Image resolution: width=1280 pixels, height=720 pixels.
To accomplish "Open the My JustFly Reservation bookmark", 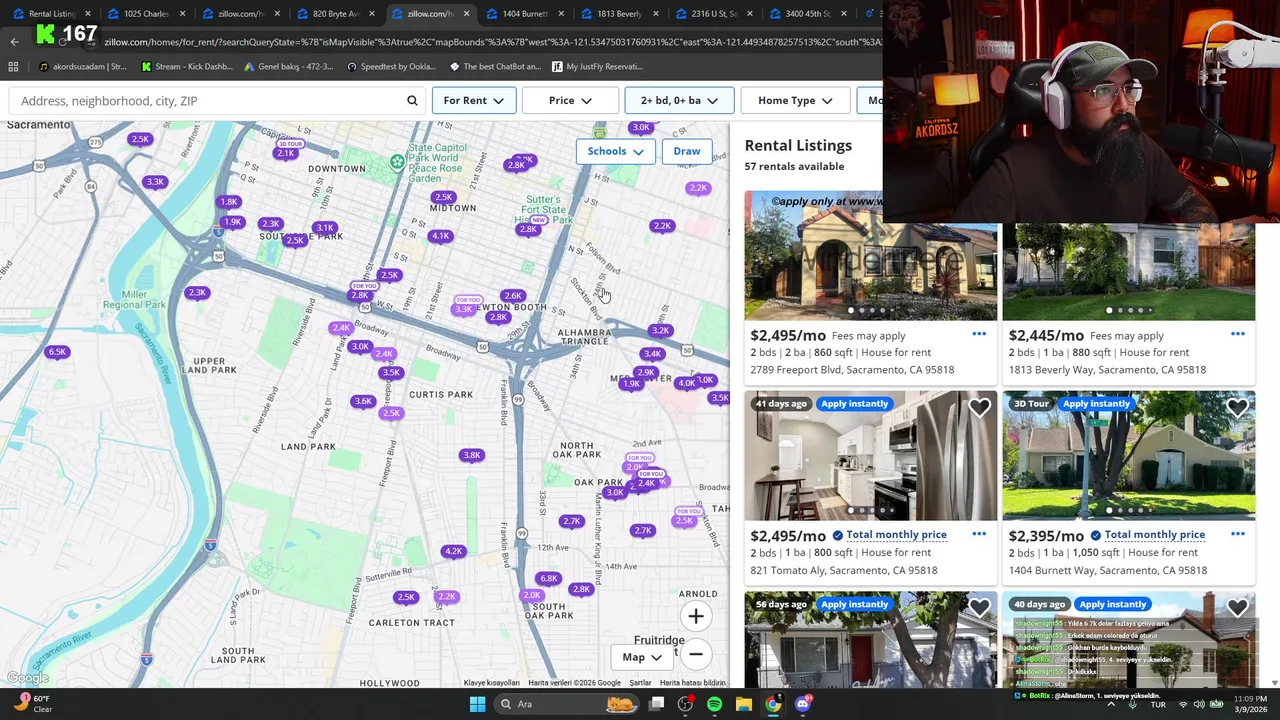I will [595, 67].
